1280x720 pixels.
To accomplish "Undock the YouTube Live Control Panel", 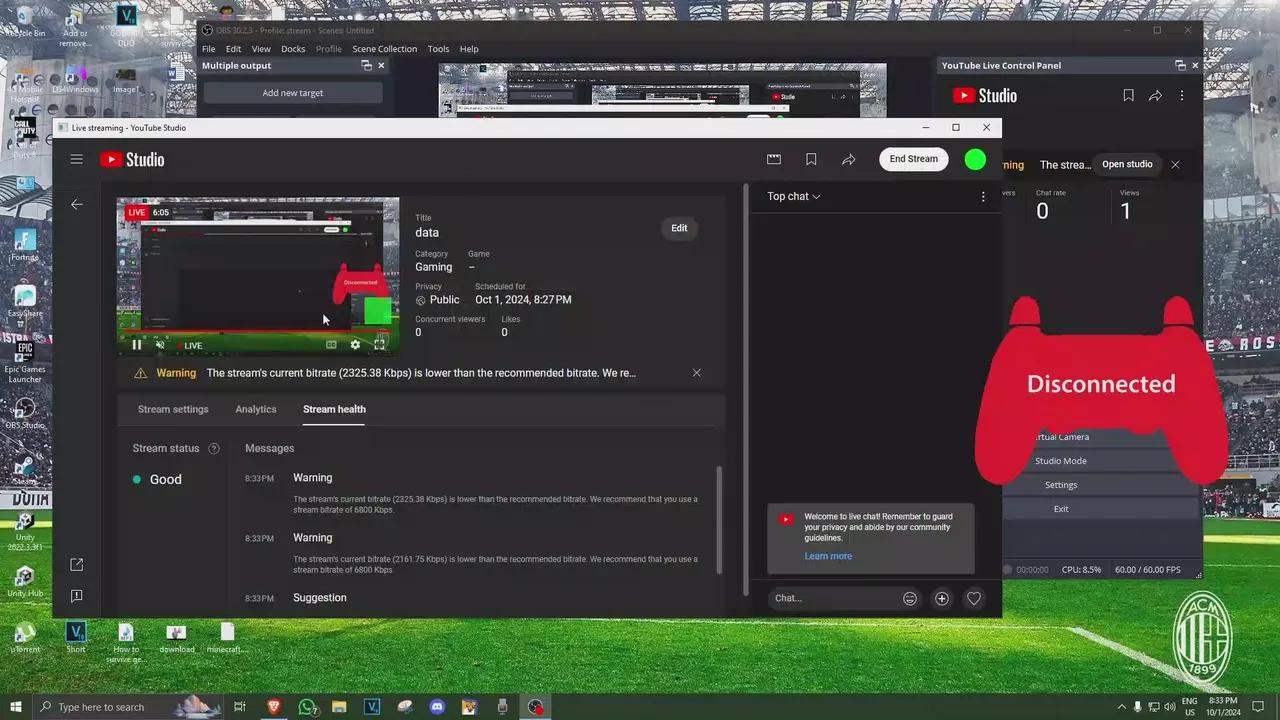I will pyautogui.click(x=1181, y=66).
